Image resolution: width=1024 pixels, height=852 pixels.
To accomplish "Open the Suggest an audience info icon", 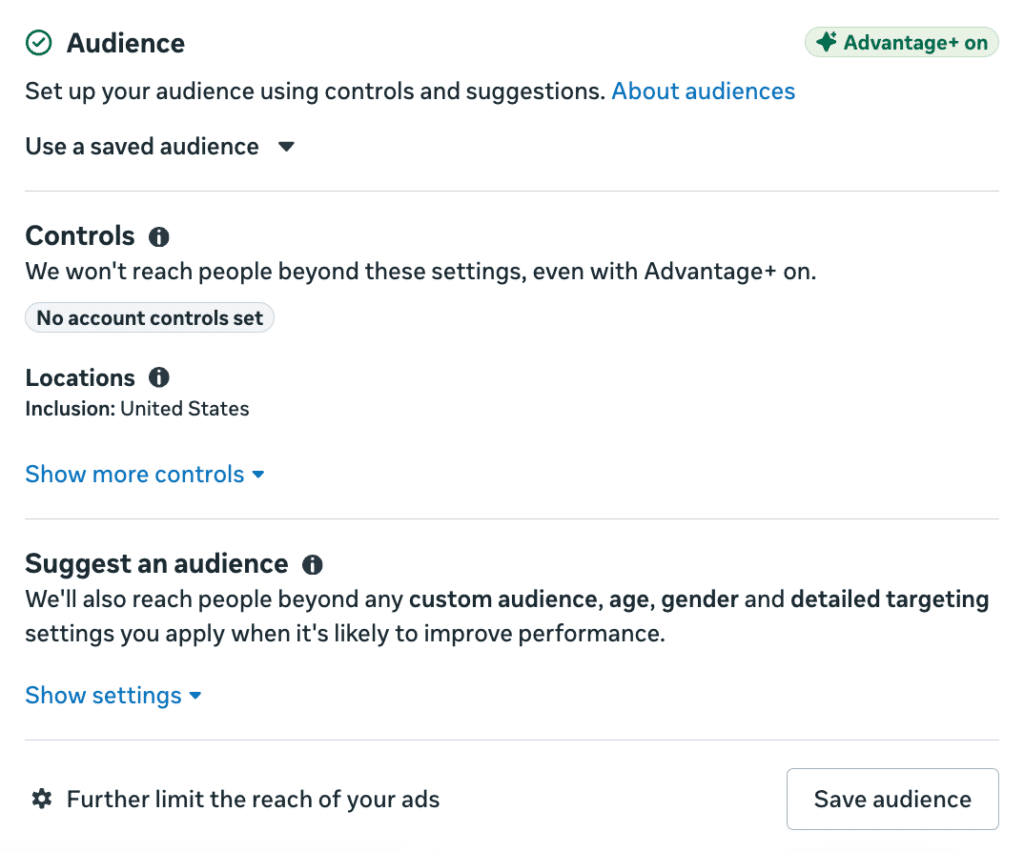I will (312, 565).
